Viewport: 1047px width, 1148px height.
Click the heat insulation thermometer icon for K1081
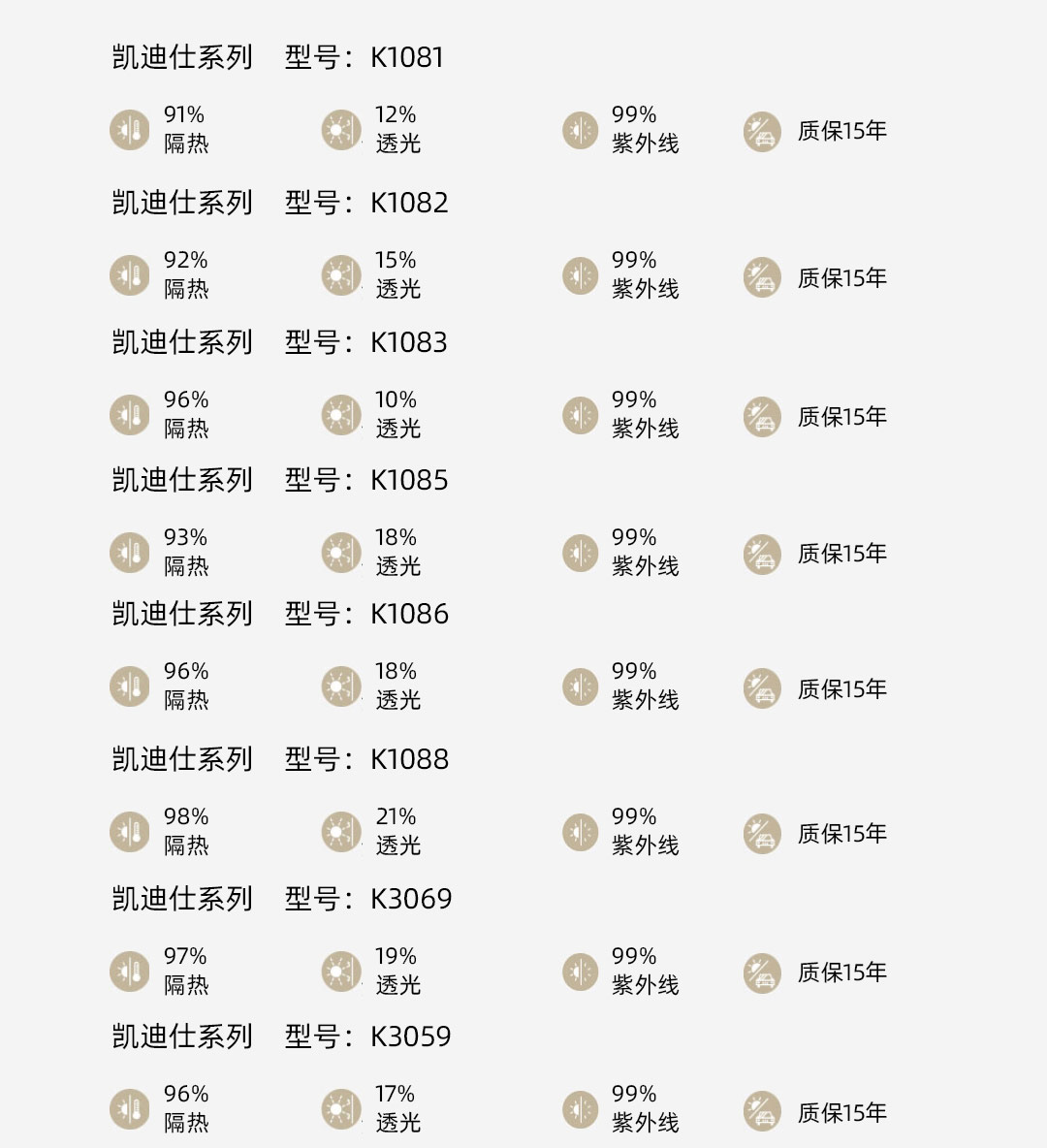pyautogui.click(x=130, y=130)
